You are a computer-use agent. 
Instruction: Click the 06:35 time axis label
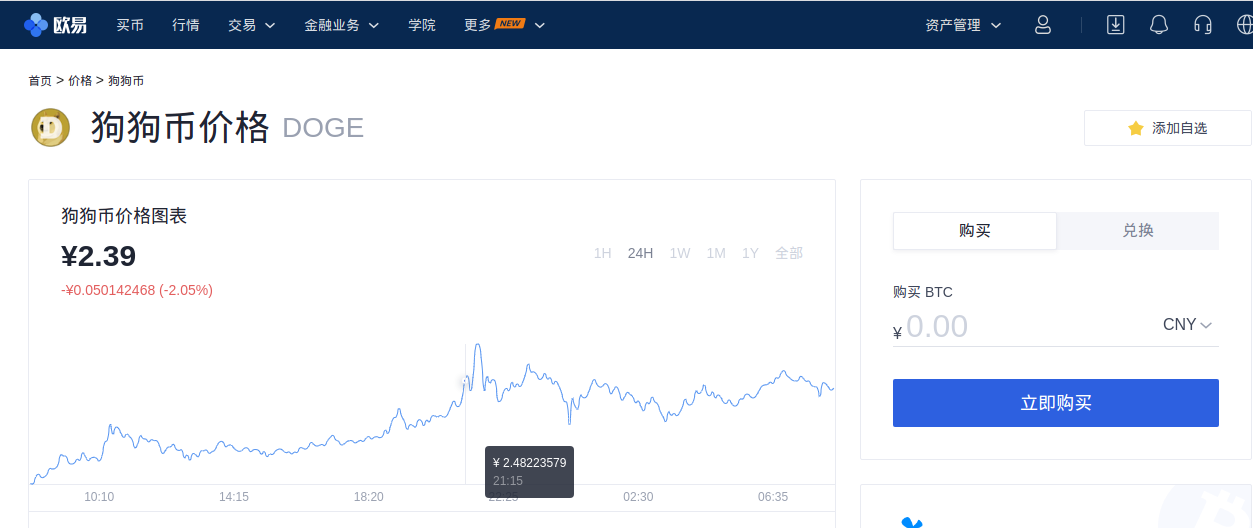pos(773,497)
